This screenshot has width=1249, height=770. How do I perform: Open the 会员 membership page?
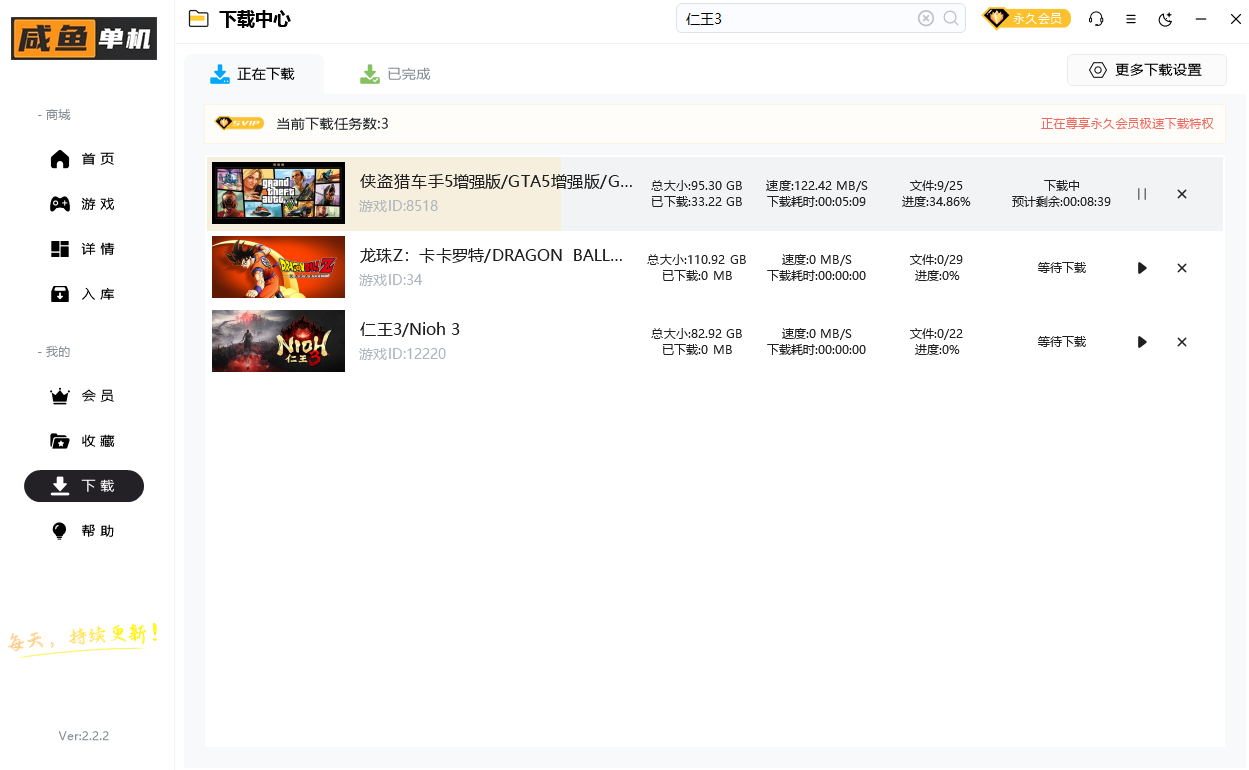(x=83, y=396)
